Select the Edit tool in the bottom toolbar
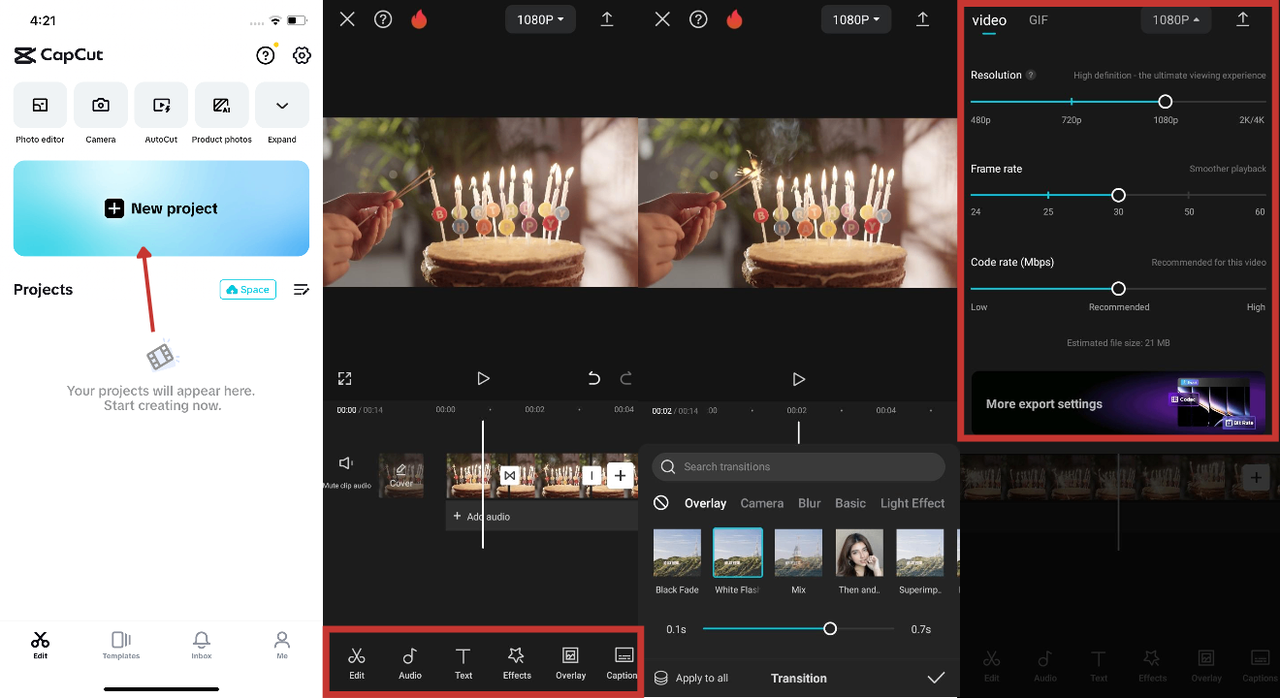 click(357, 662)
